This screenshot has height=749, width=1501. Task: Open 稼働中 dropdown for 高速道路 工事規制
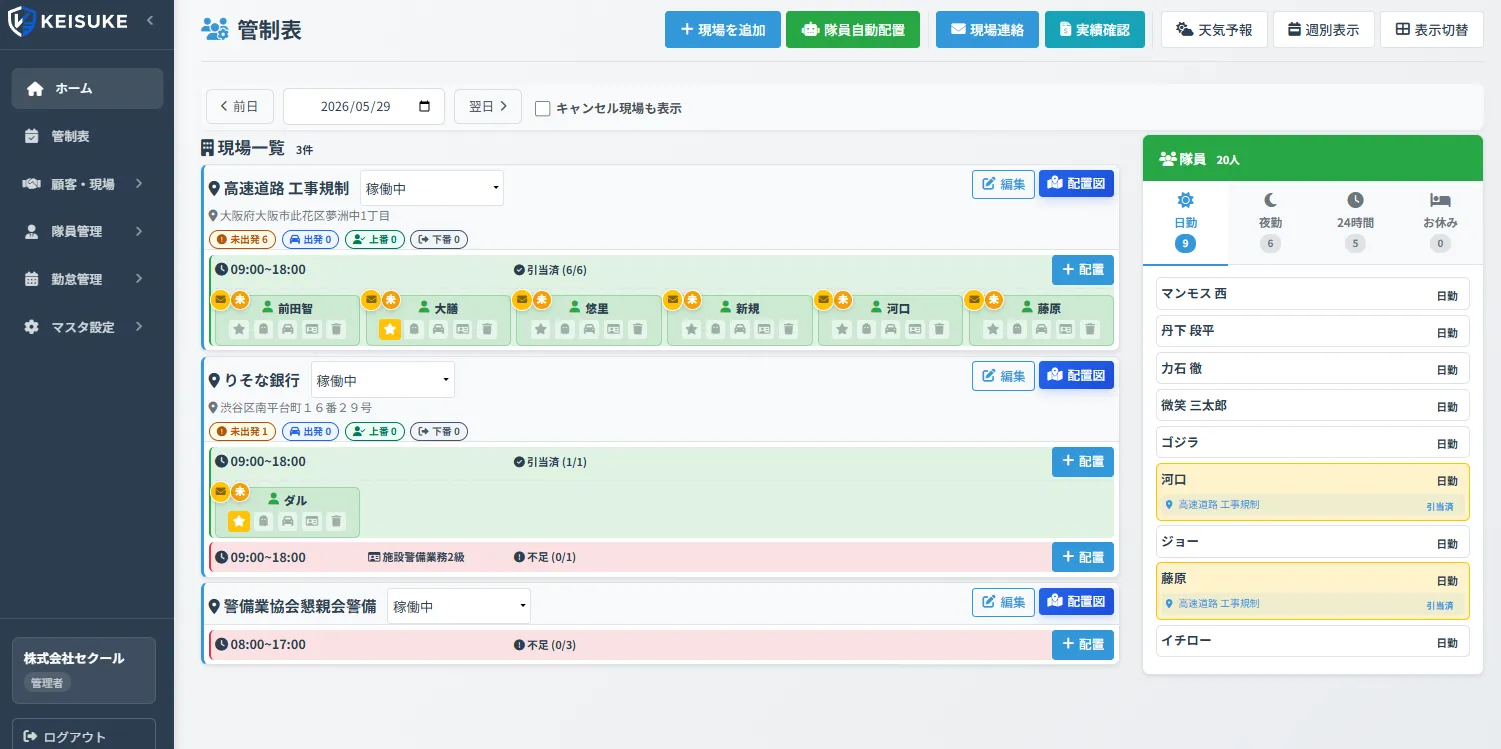[x=432, y=188]
